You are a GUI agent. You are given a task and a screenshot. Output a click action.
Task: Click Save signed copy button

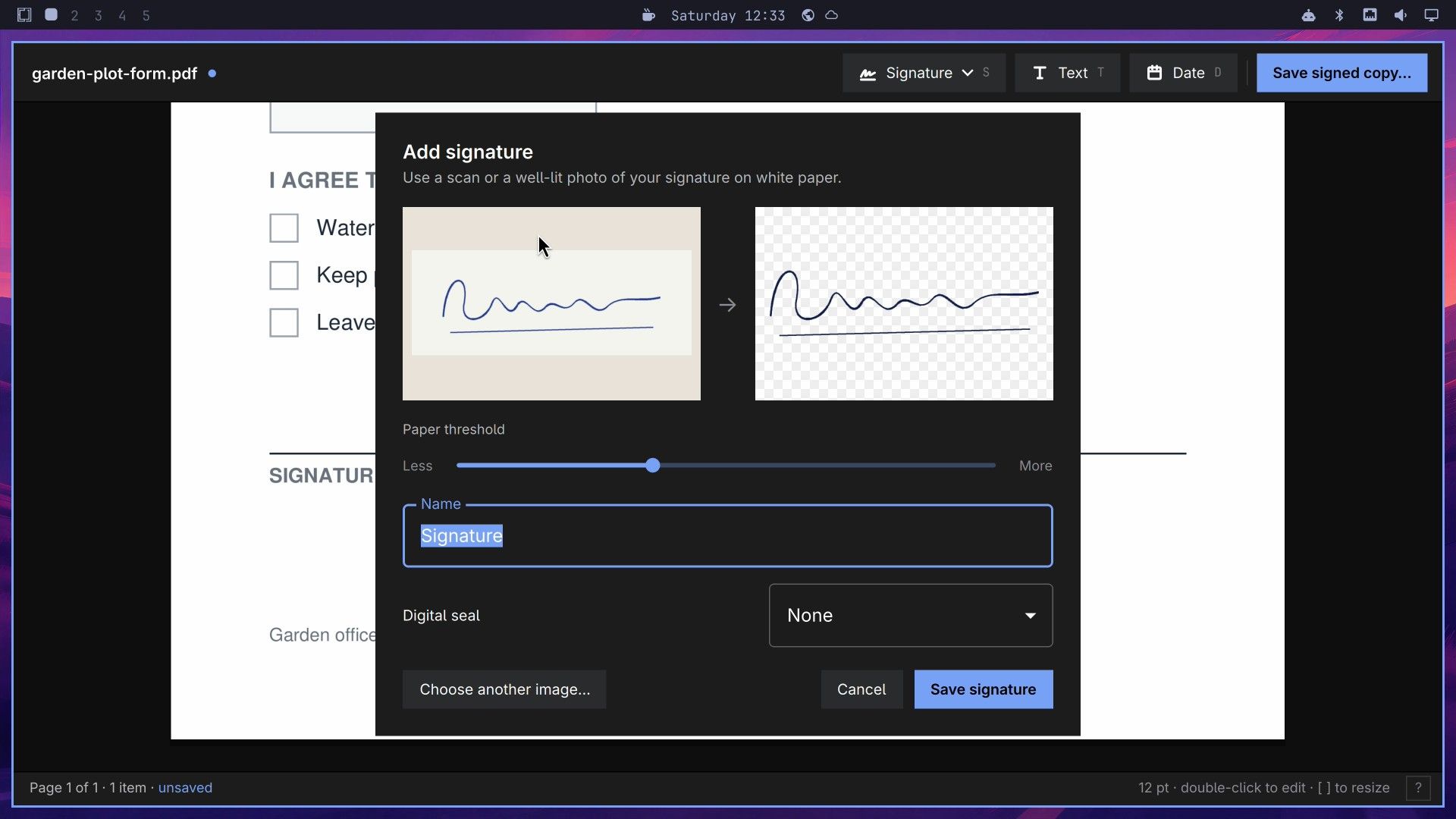coord(1341,73)
